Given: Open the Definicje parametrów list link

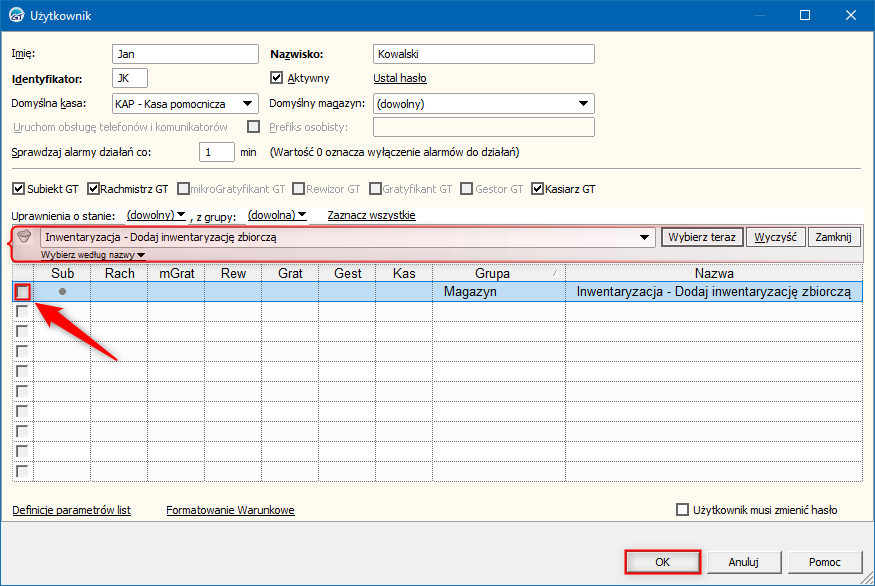Looking at the screenshot, I should point(71,510).
